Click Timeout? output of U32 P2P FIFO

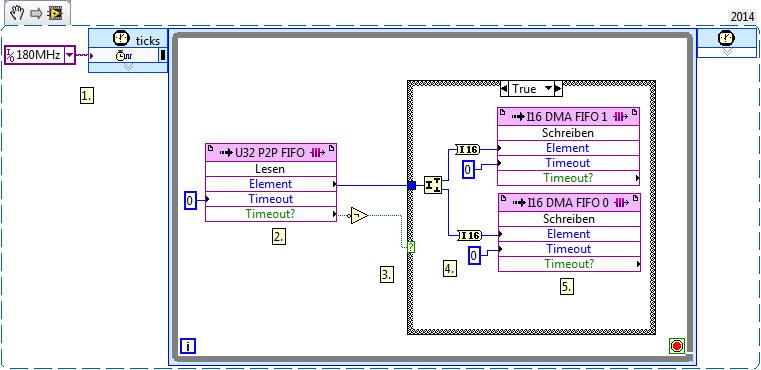271,214
